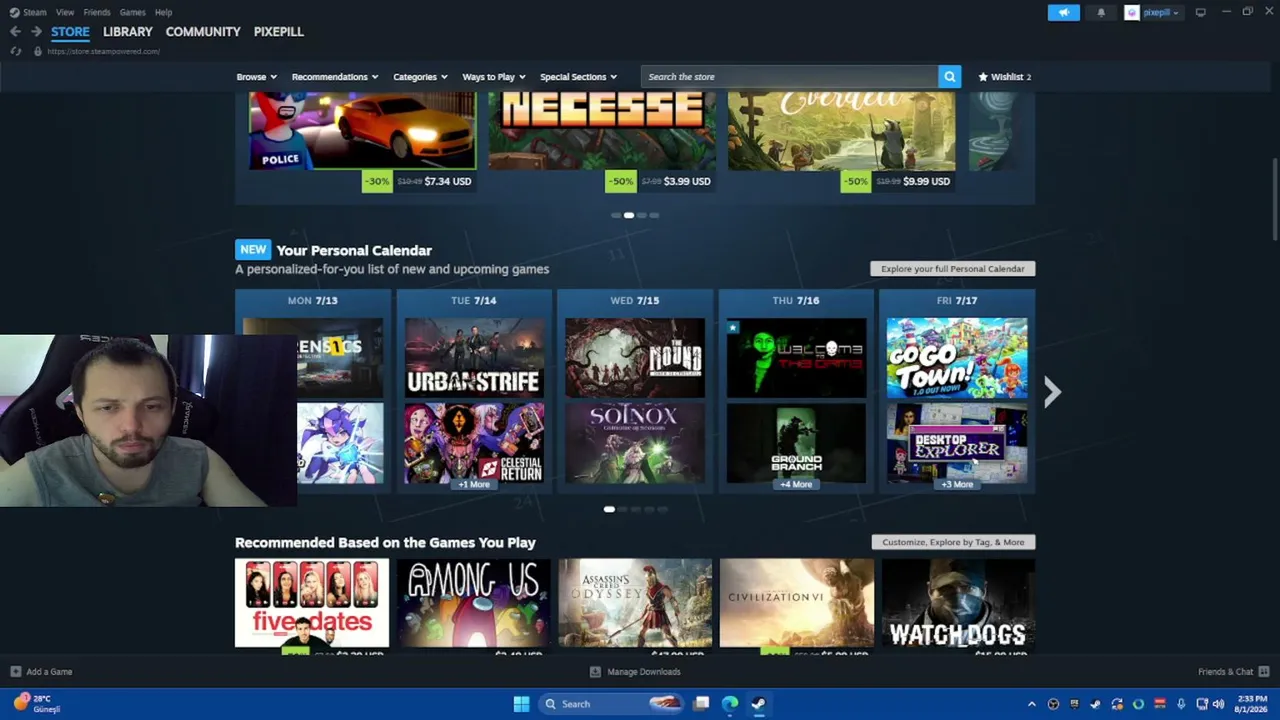Open the View menu
Screen dimensions: 1280x720
[65, 12]
